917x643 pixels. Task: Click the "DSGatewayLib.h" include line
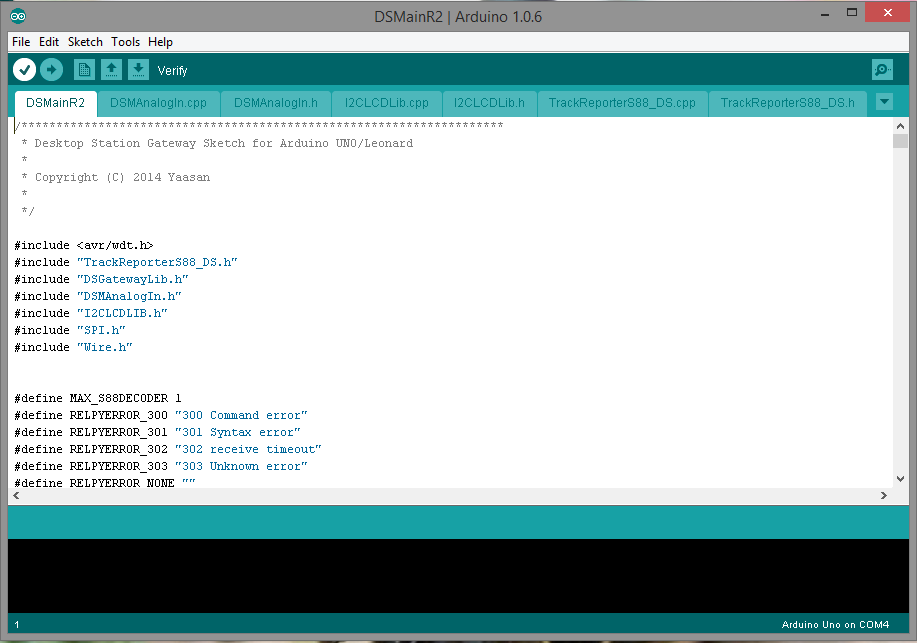[101, 279]
